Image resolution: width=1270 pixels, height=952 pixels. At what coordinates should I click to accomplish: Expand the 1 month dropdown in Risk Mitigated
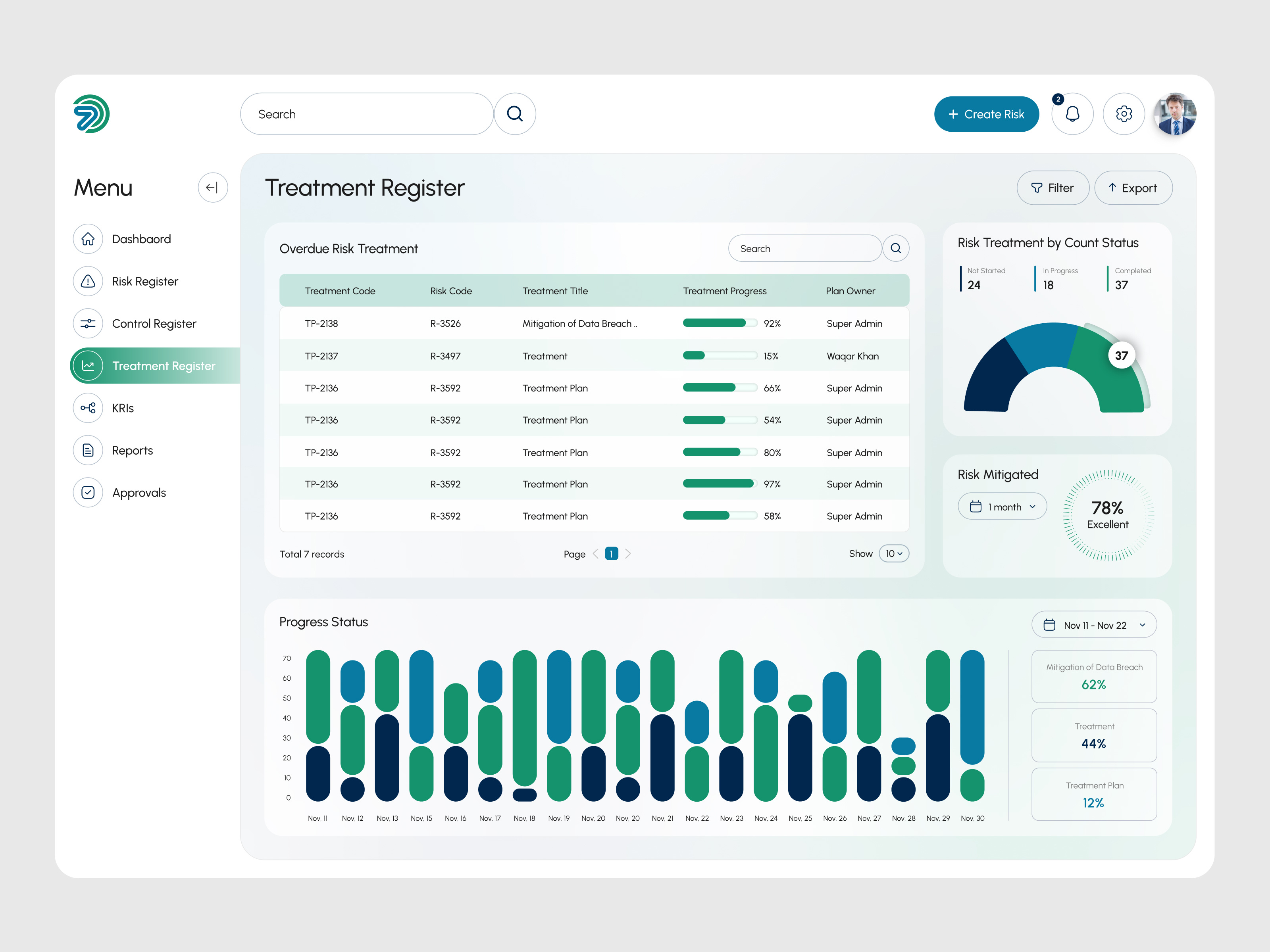pyautogui.click(x=1002, y=506)
